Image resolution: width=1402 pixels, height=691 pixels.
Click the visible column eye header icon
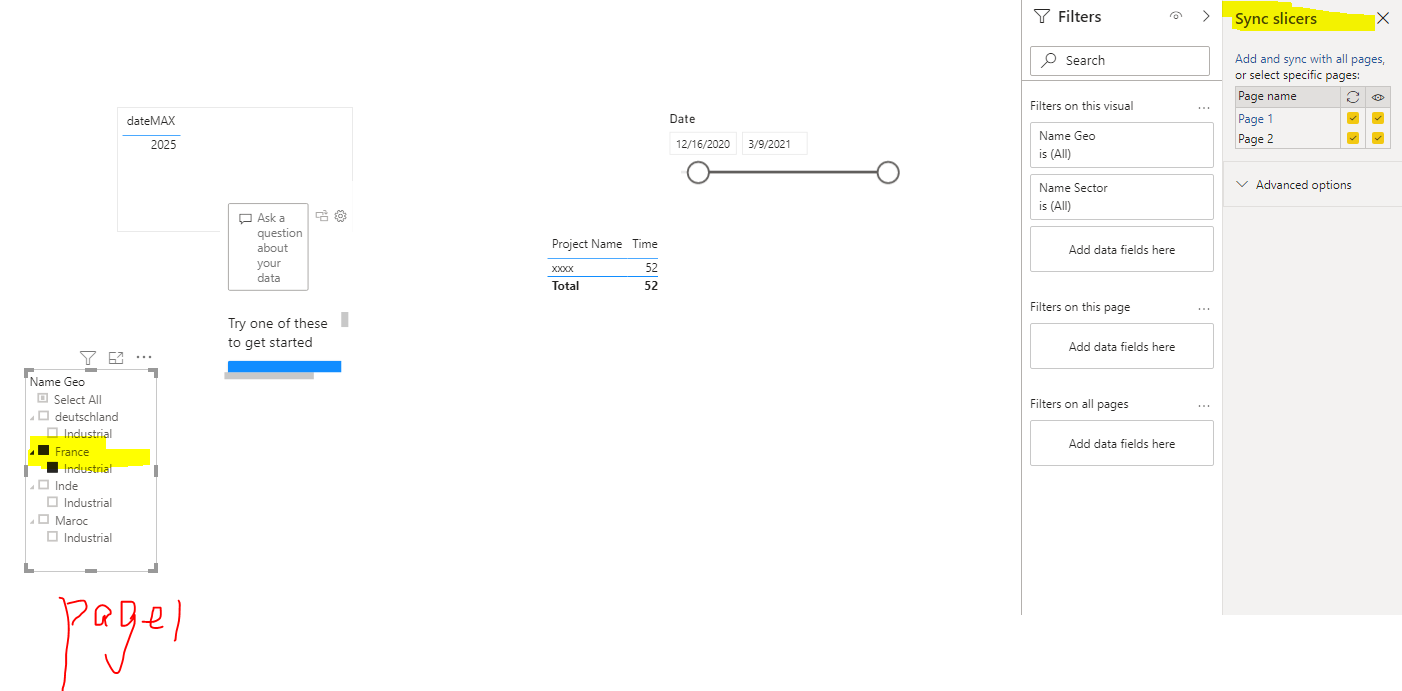[1378, 97]
